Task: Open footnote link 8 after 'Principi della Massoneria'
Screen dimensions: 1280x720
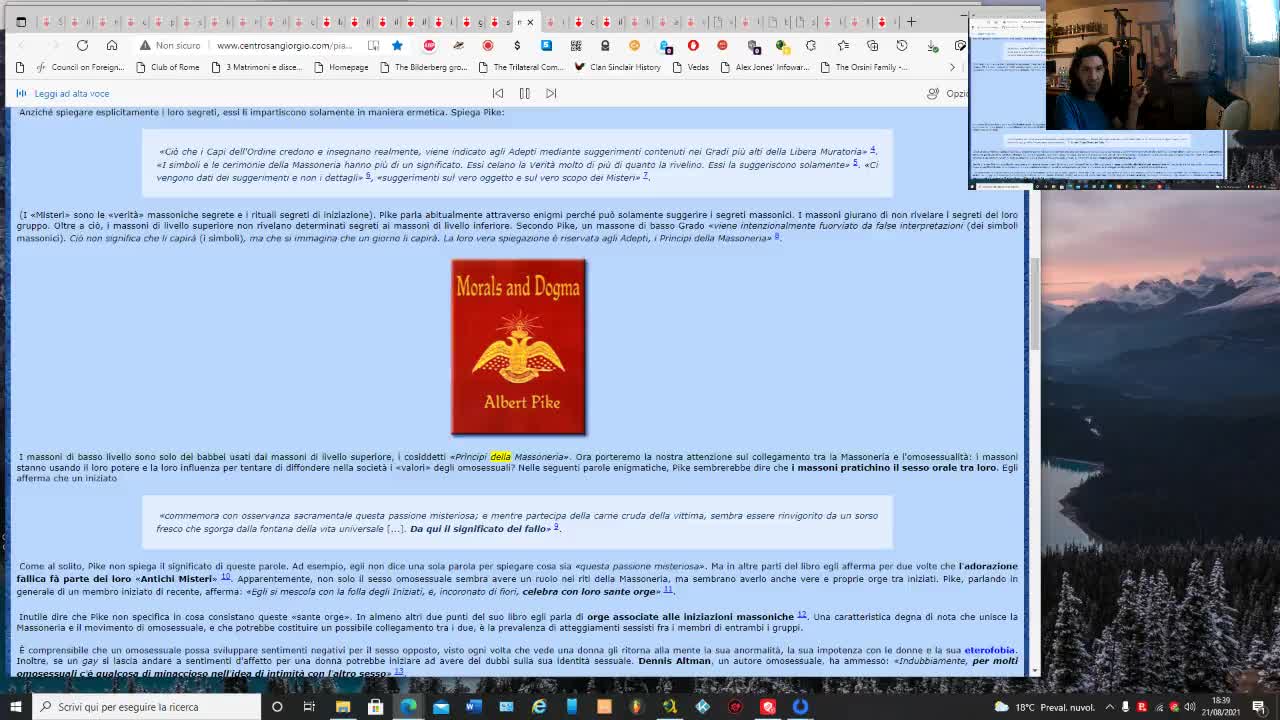Action: [776, 237]
